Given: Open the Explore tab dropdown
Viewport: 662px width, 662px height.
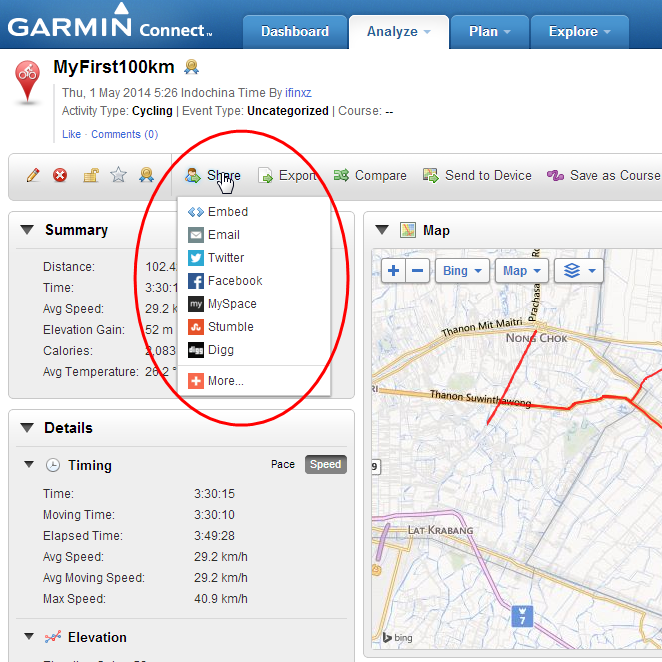Looking at the screenshot, I should (x=580, y=32).
